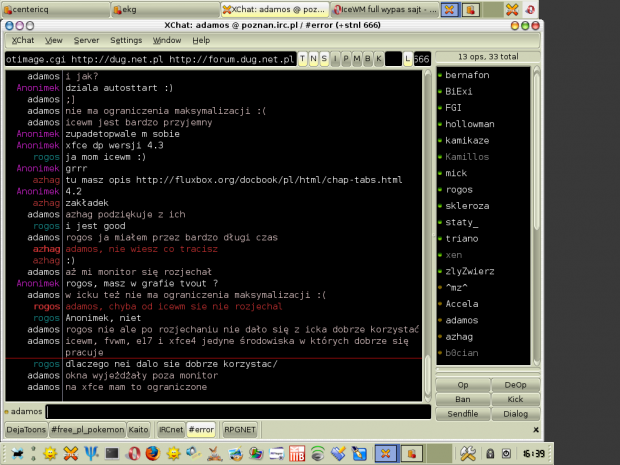Open the fluxbox.org docbook link in chat
The height and width of the screenshot is (465, 620).
[x=269, y=180]
